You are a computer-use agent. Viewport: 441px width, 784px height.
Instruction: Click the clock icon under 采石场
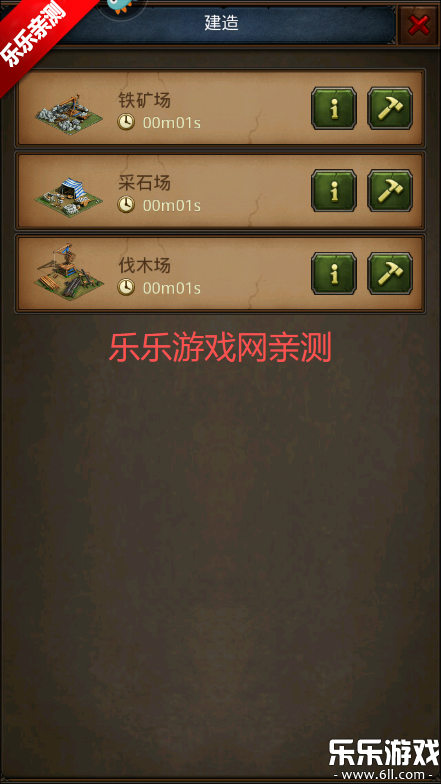tap(126, 204)
